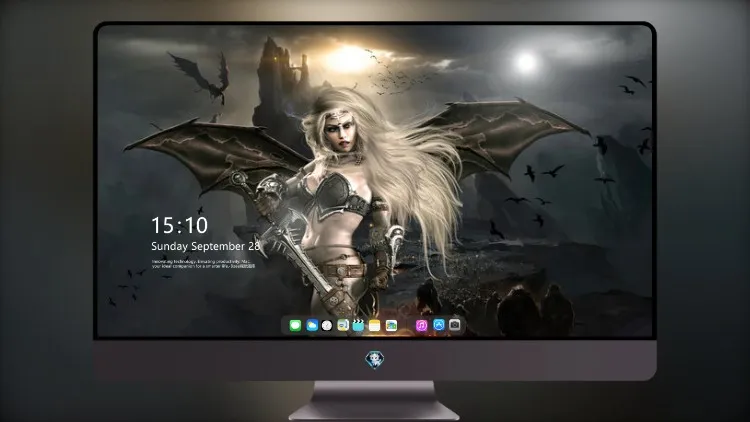
Task: Launch the pink iTunes music app
Action: 421,326
